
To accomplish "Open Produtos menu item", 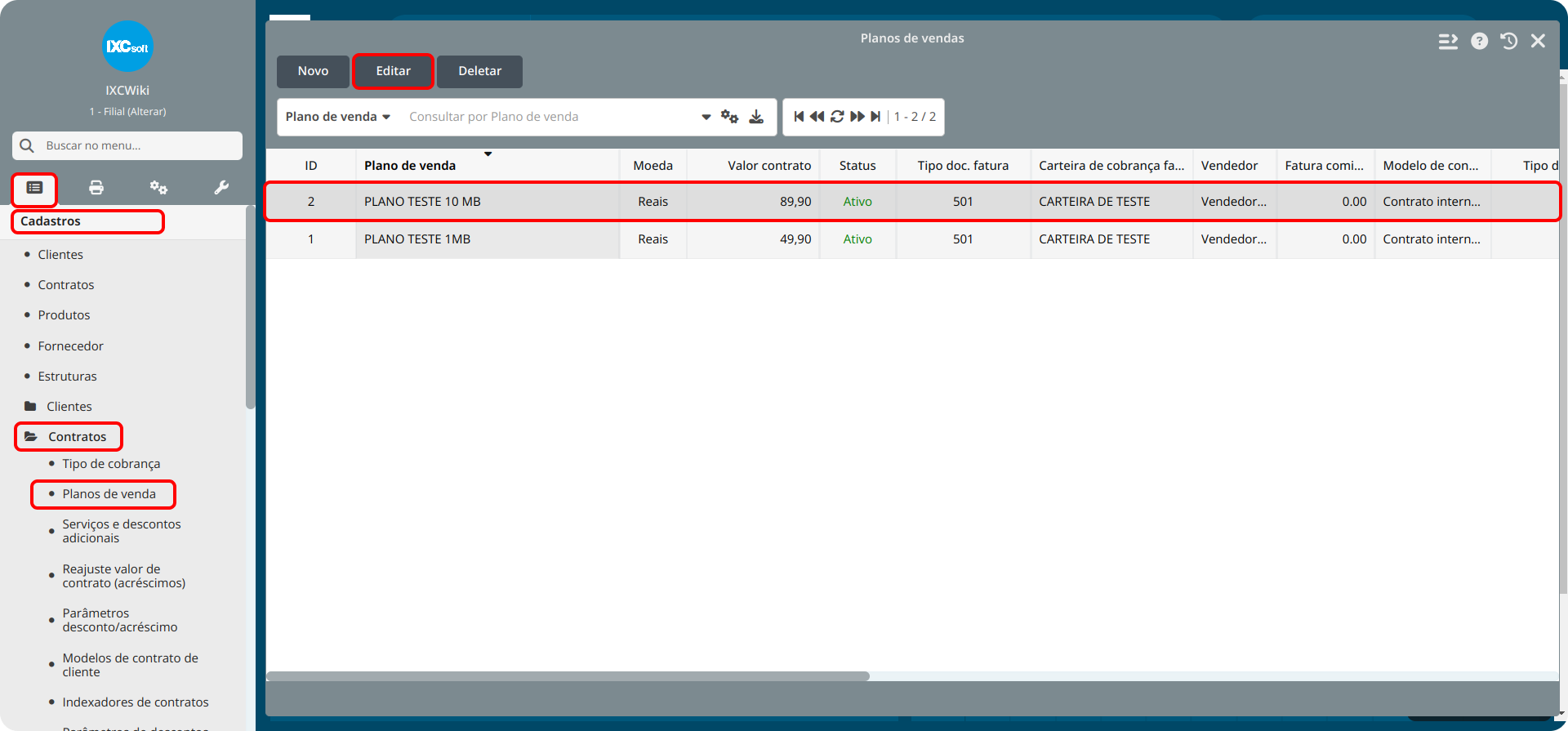I will coord(64,315).
